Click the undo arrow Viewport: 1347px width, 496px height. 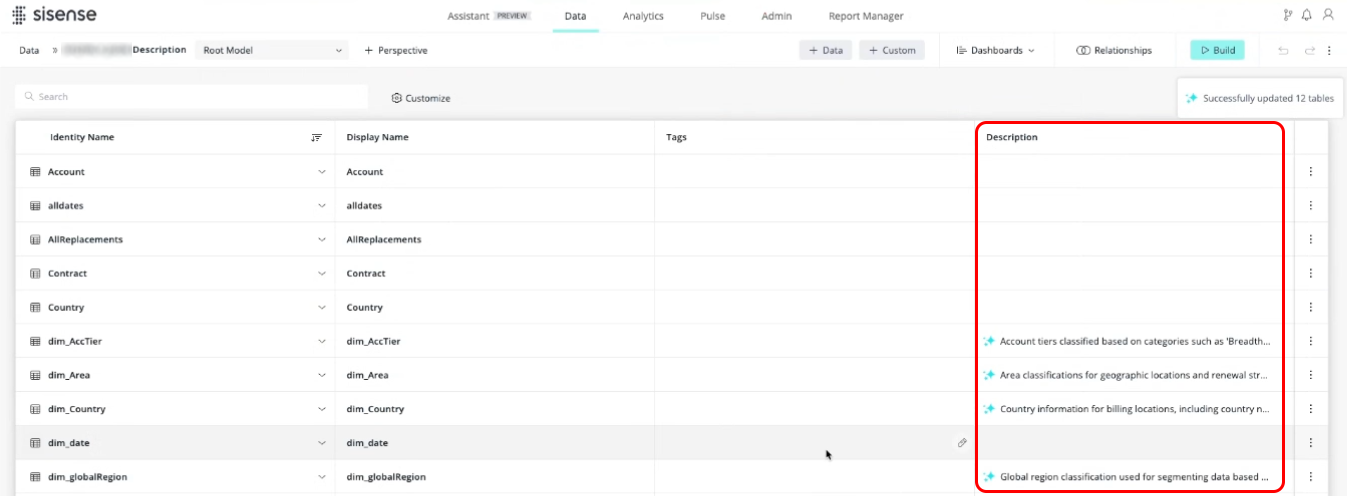coord(1284,50)
